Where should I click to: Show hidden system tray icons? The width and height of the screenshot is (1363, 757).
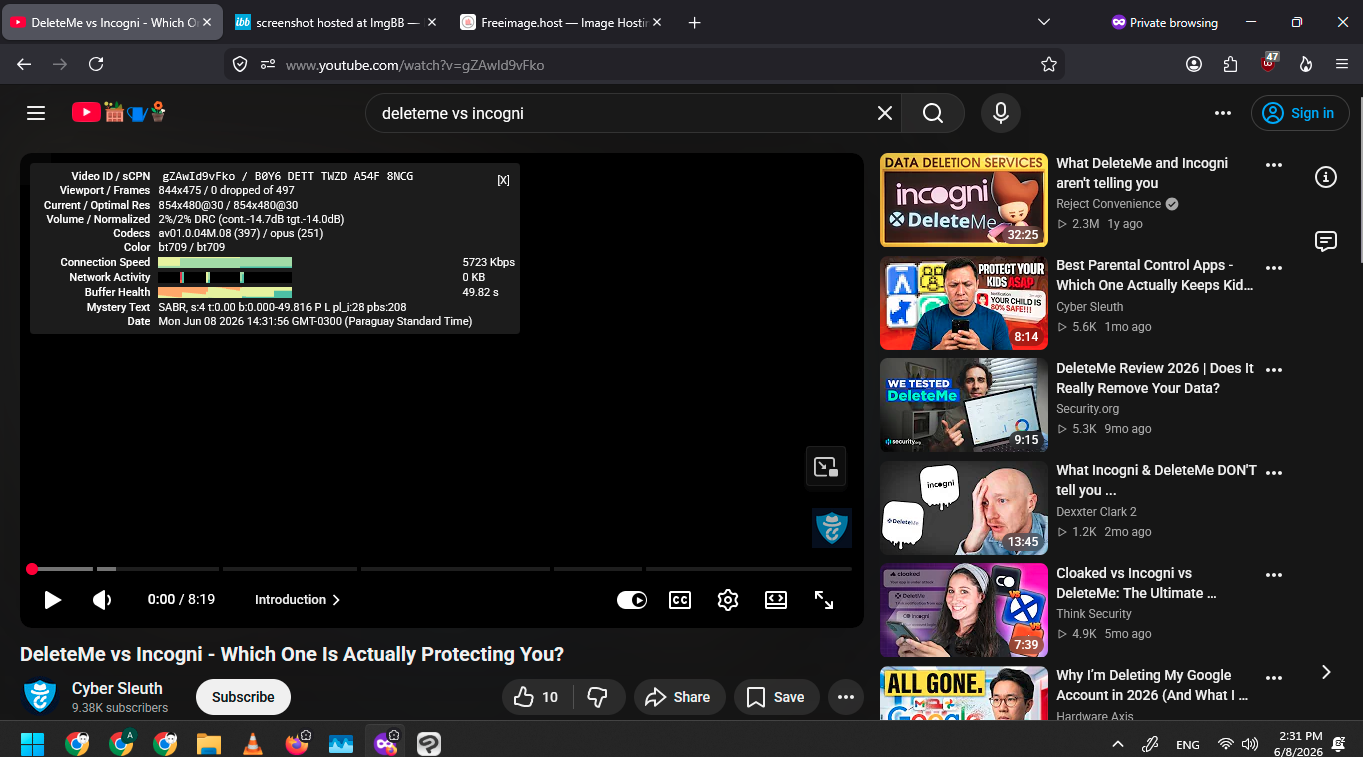tap(1118, 744)
